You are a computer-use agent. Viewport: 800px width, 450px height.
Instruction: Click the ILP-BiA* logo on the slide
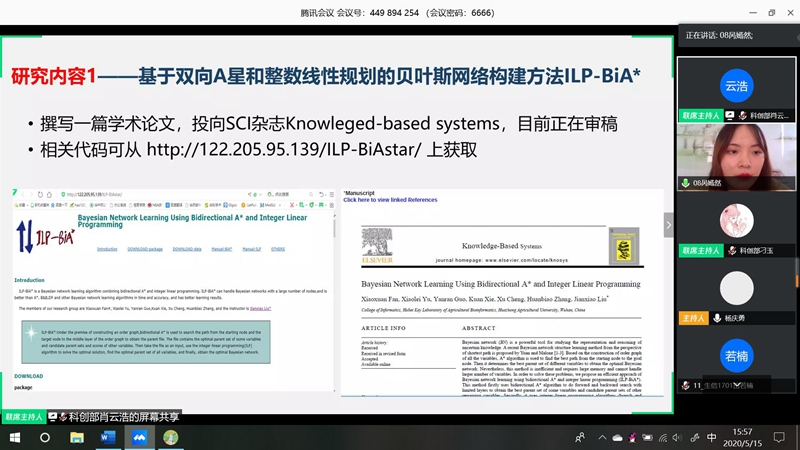[45, 237]
